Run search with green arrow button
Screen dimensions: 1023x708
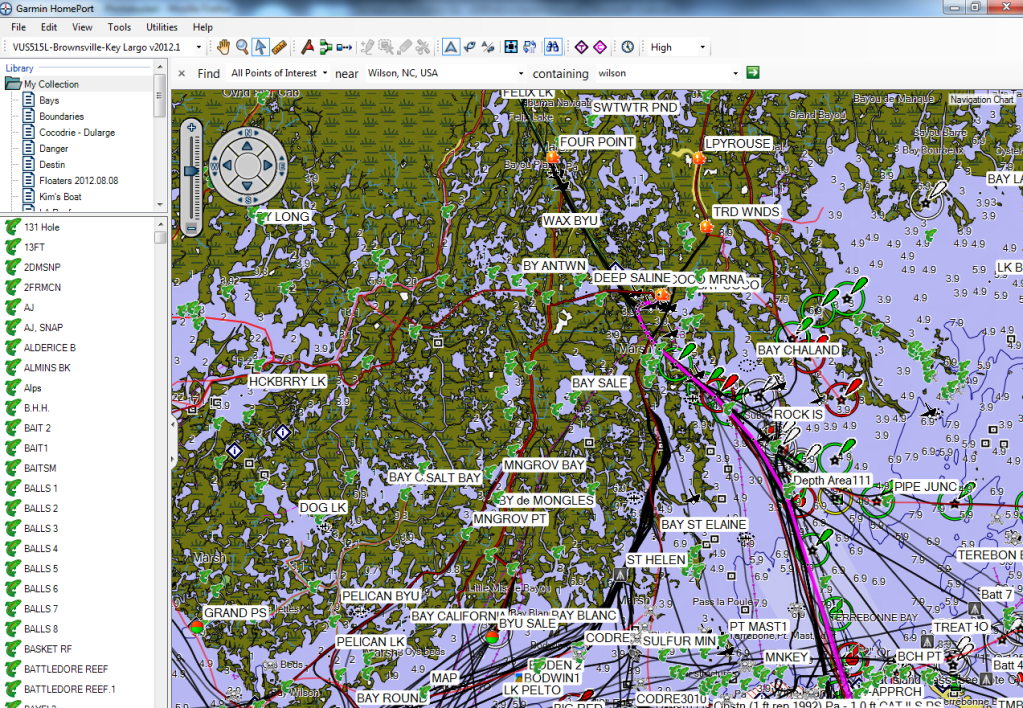pos(753,72)
